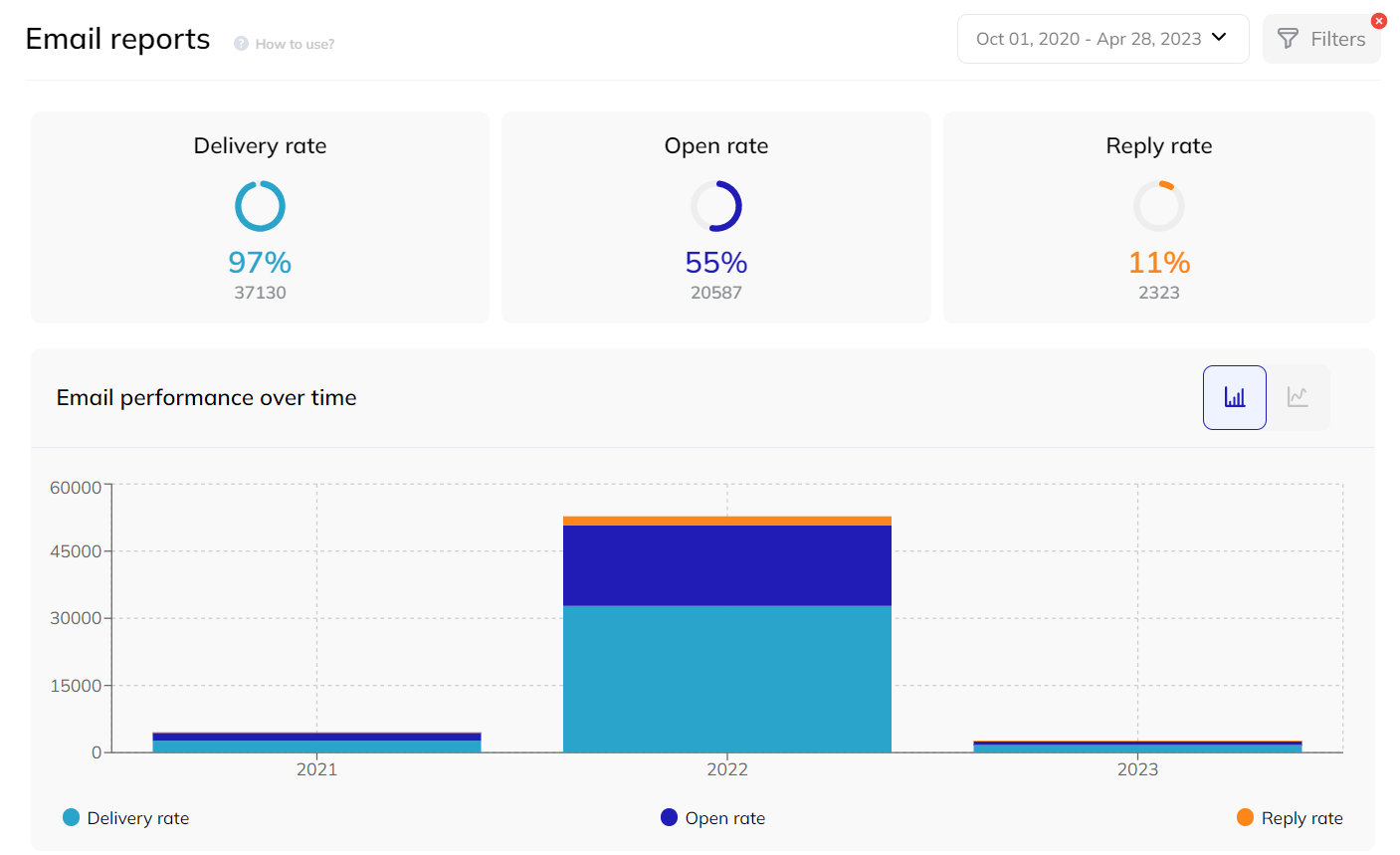The image size is (1400, 855).
Task: Click the Delivery rate donut ring
Action: click(260, 206)
